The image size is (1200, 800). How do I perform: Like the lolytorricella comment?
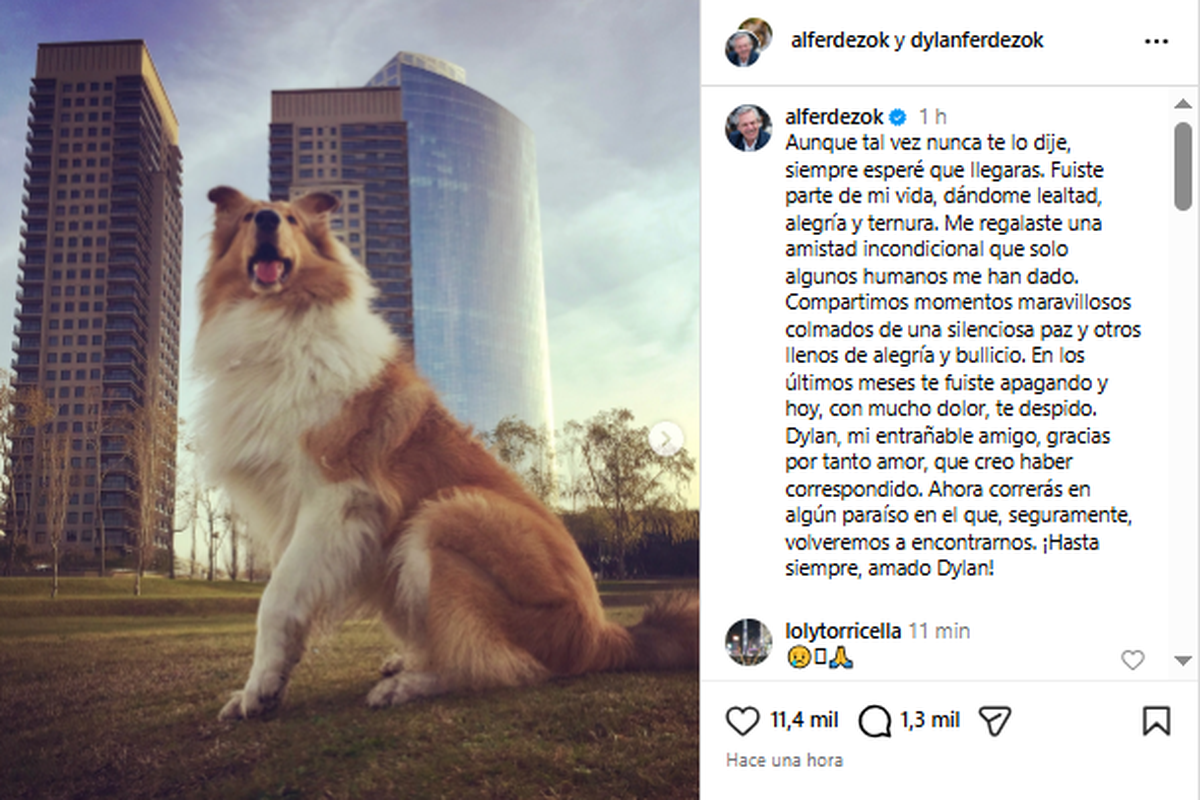[x=1132, y=660]
